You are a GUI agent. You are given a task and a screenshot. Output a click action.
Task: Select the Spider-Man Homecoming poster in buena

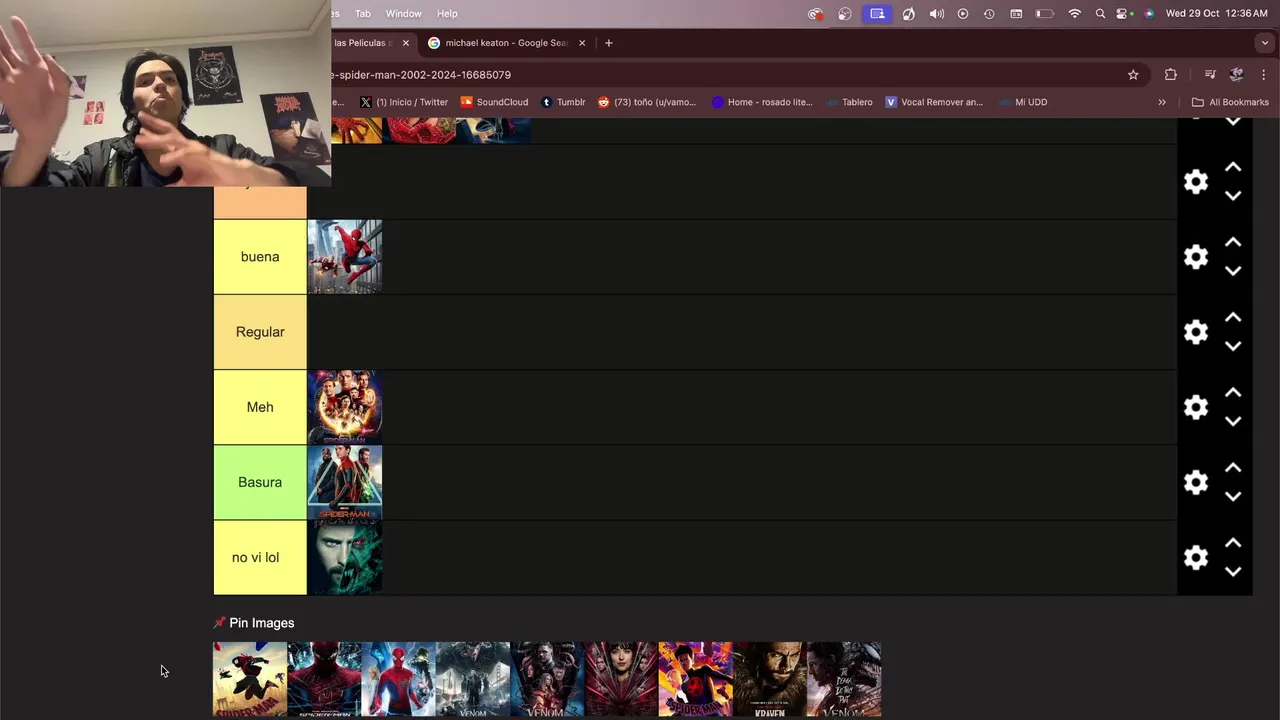click(345, 257)
